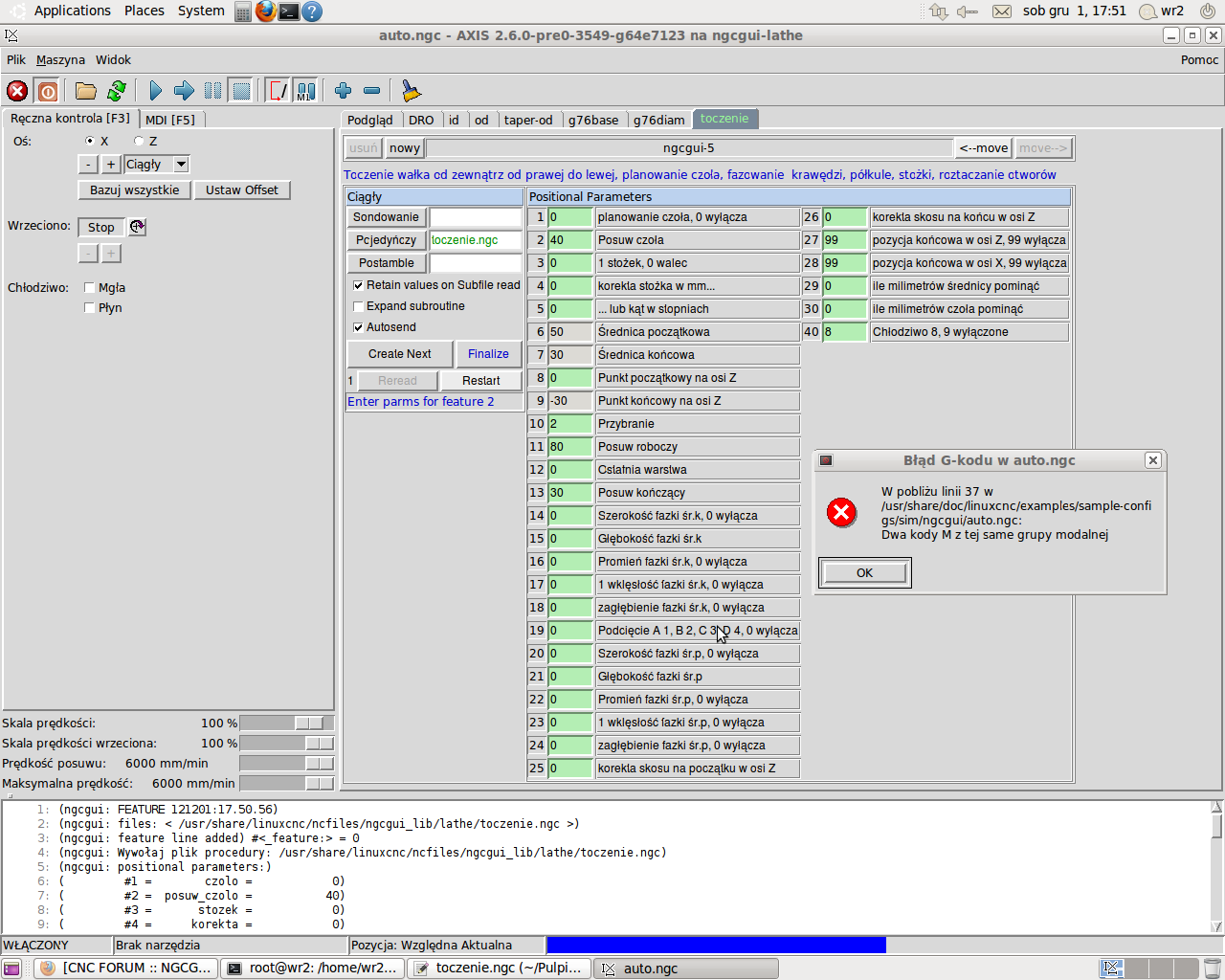The height and width of the screenshot is (980, 1225).
Task: Stop program execution in toolbar
Action: click(x=242, y=91)
